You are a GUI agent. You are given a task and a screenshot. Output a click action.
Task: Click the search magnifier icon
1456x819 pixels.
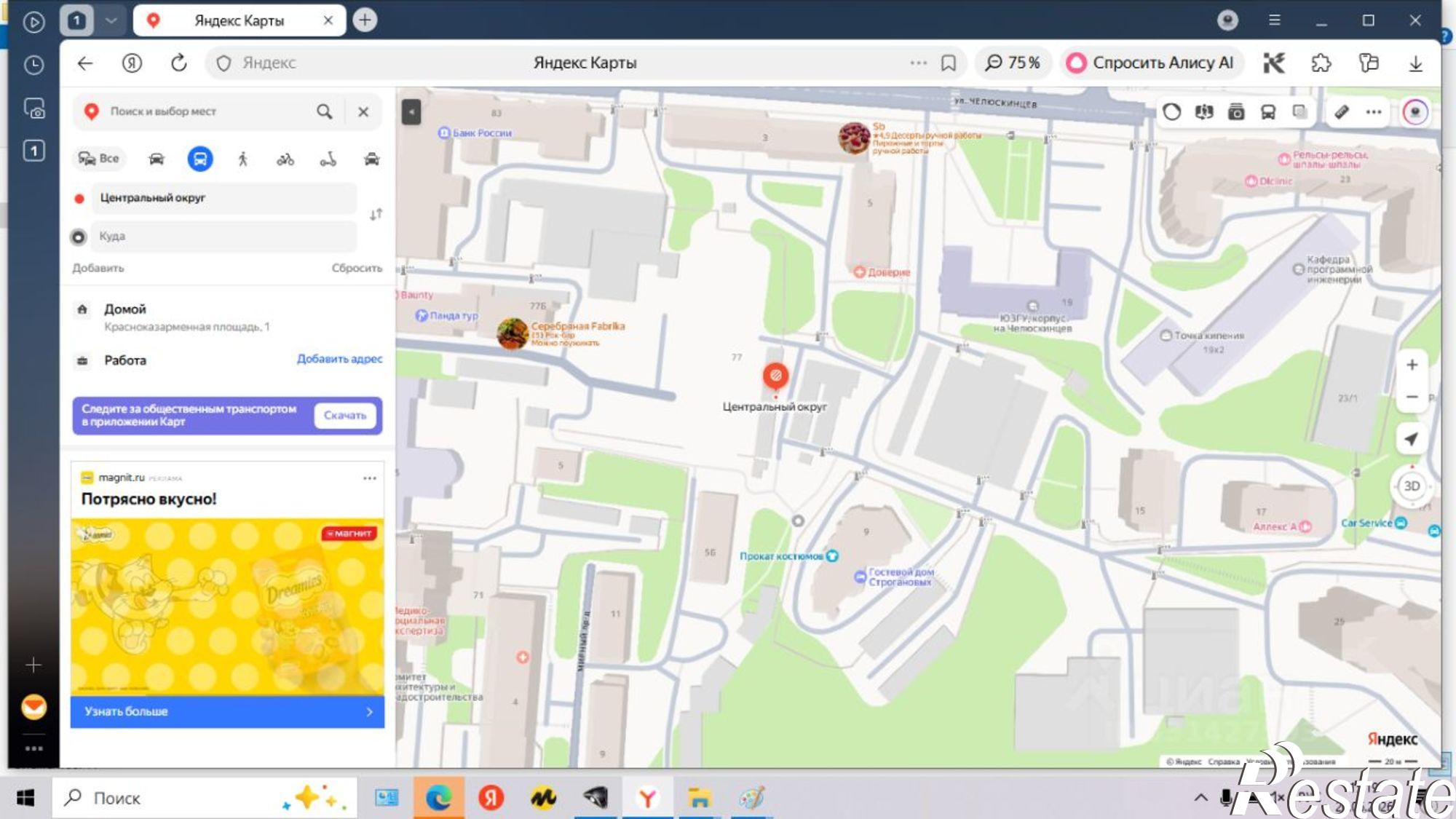click(x=325, y=111)
